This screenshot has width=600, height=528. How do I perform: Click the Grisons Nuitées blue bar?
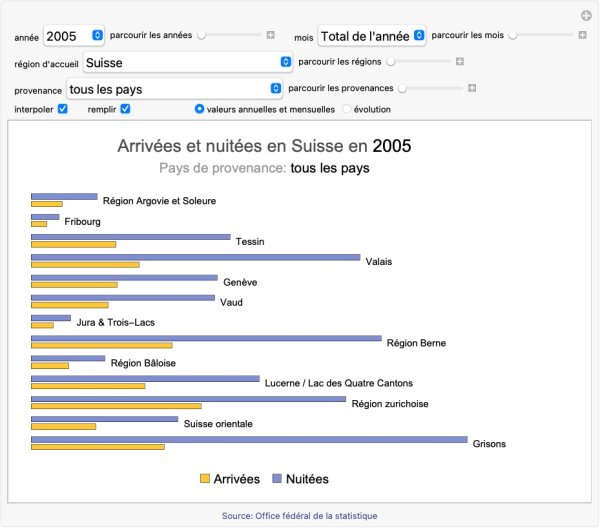point(249,439)
